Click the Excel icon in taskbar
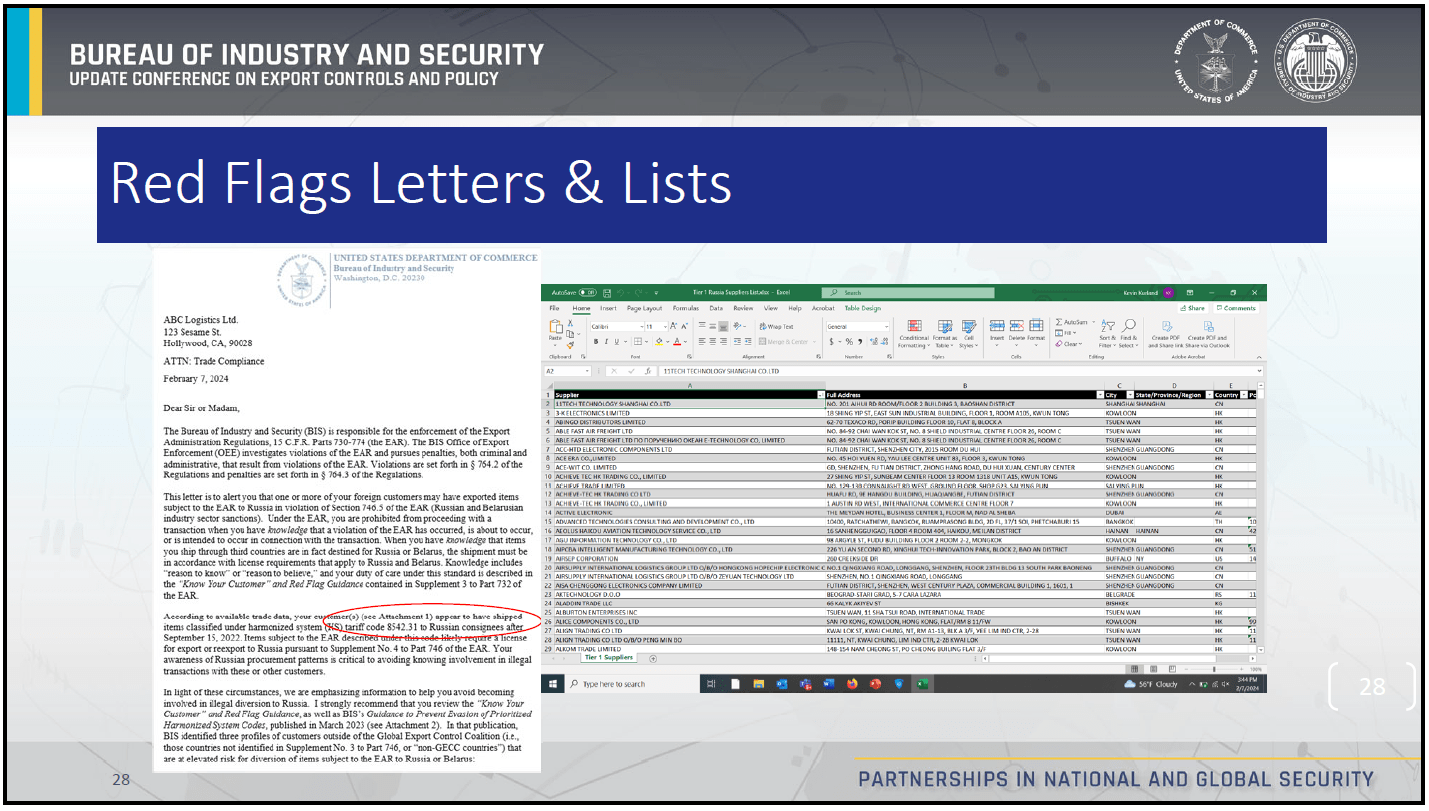Screen dimensions: 1429x811 (922, 684)
